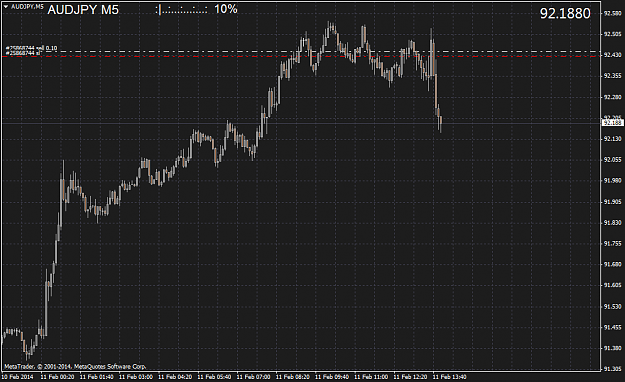This screenshot has width=625, height=382.
Task: Click the 92.280 price scale label
Action: coord(612,97)
